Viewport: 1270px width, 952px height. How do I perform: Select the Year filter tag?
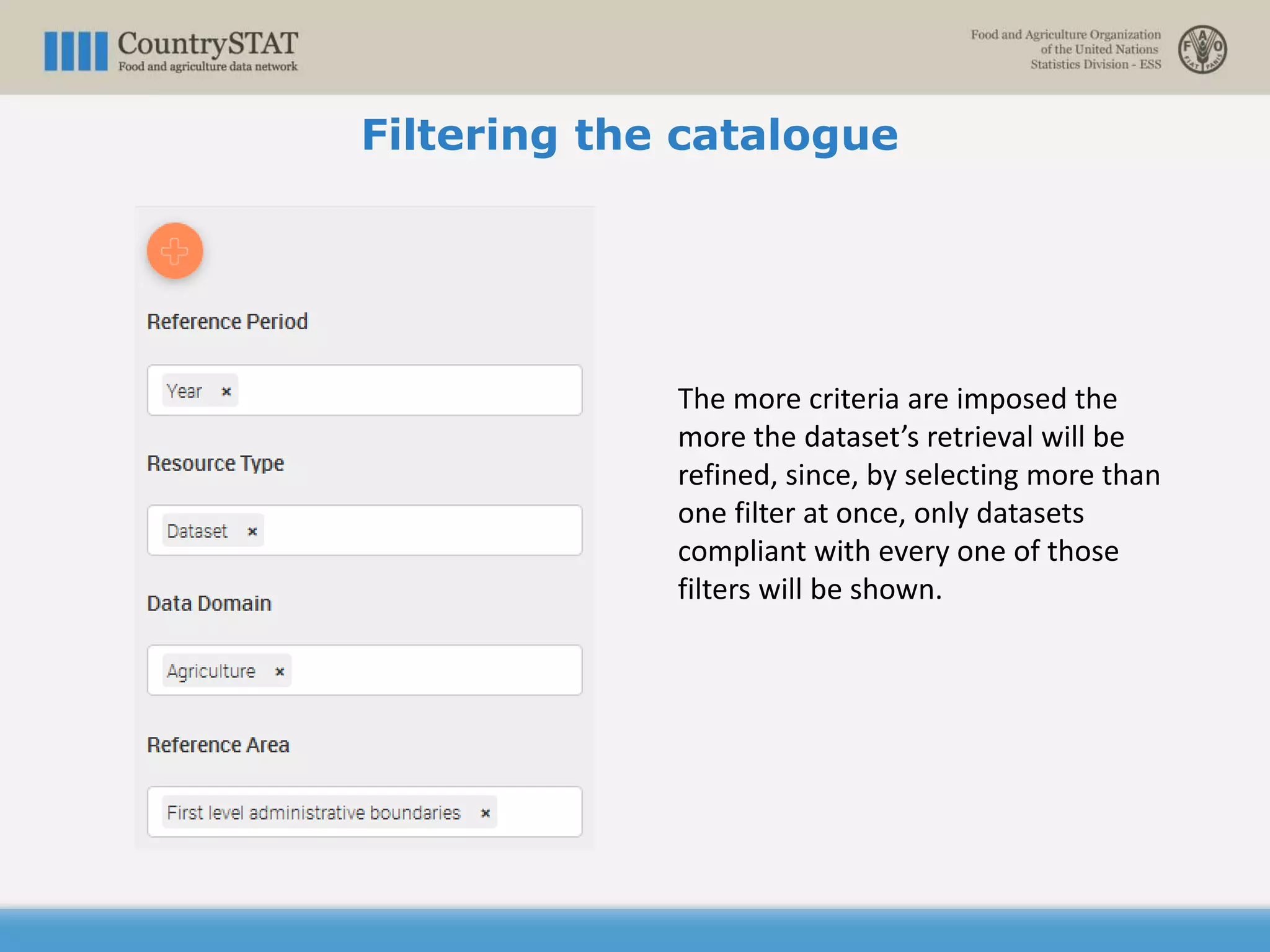[x=184, y=391]
